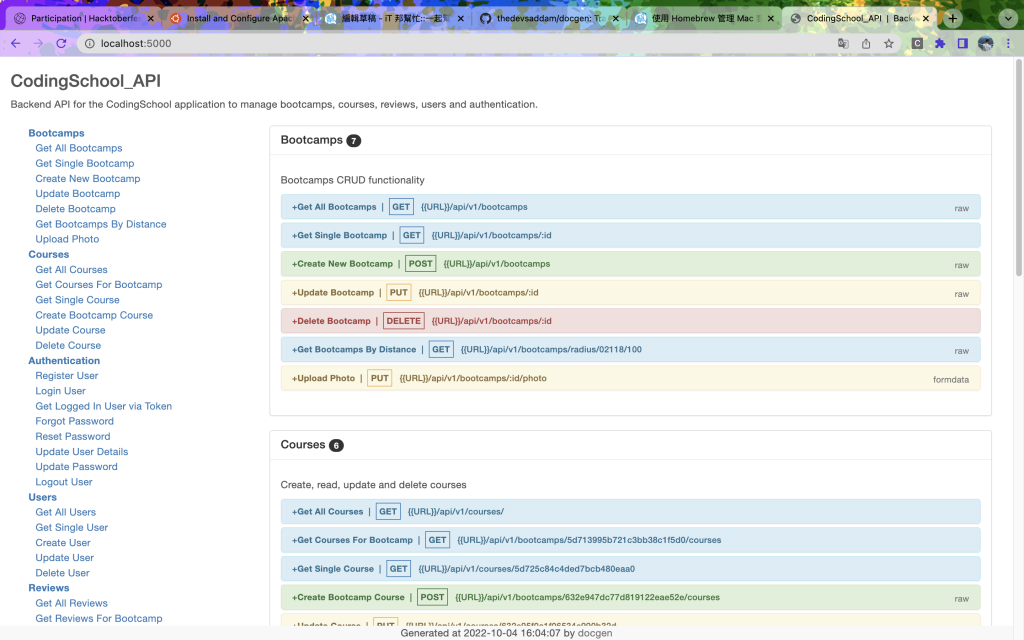This screenshot has width=1024, height=640.
Task: Click the C extension icon in toolbar
Action: pyautogui.click(x=917, y=43)
